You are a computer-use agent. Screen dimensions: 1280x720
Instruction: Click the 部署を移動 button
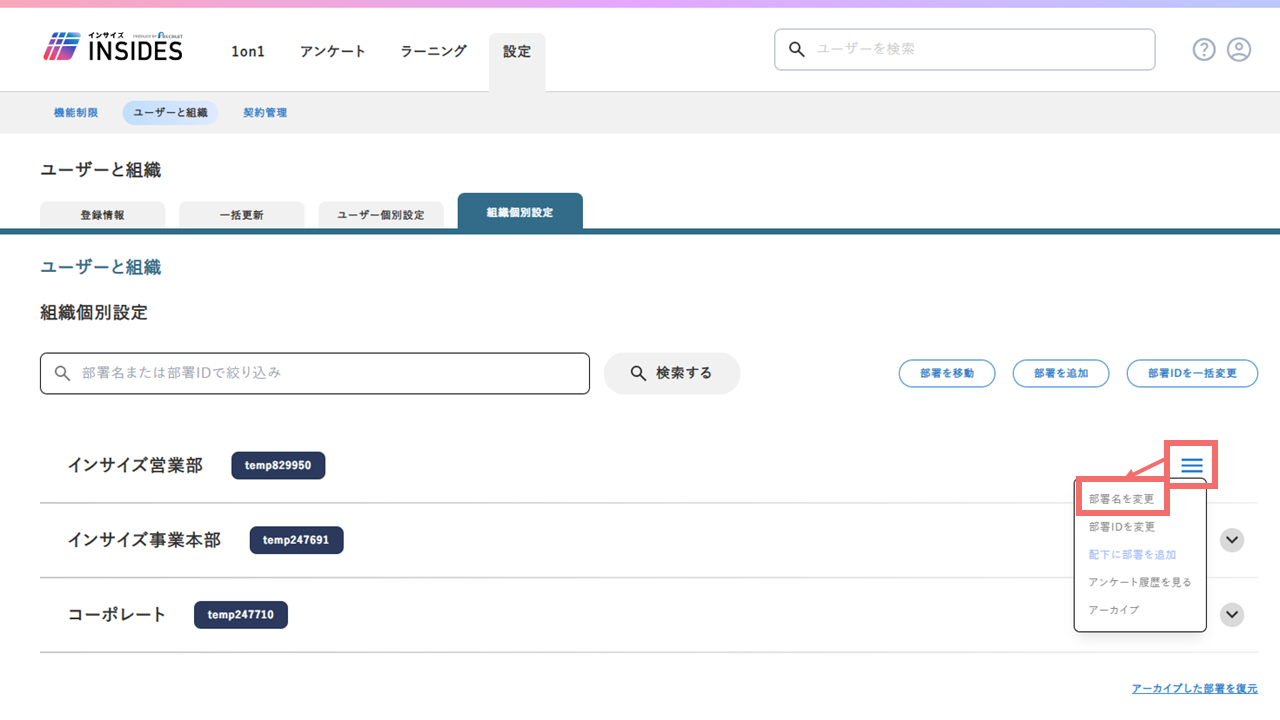tap(948, 373)
